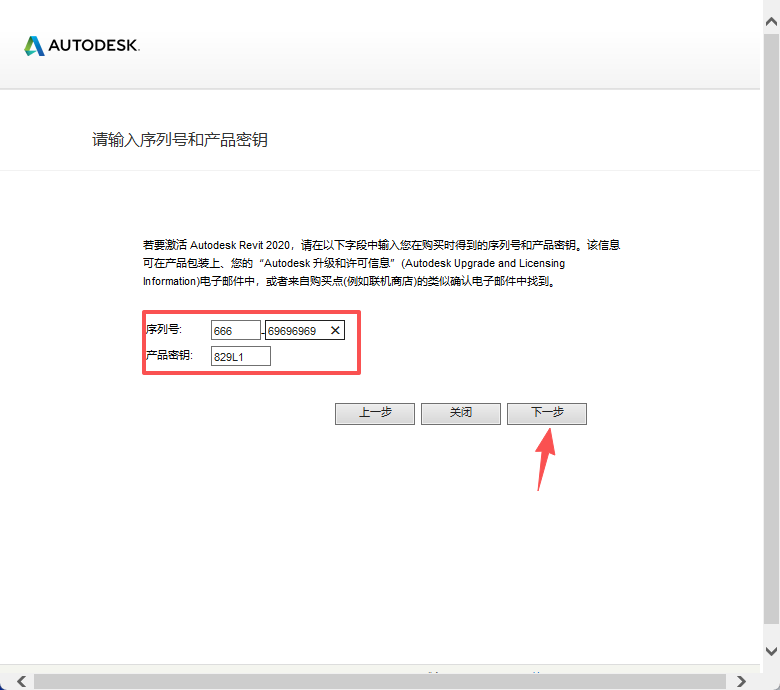
Task: Click the vertical scrollbar thumb
Action: coord(771,328)
